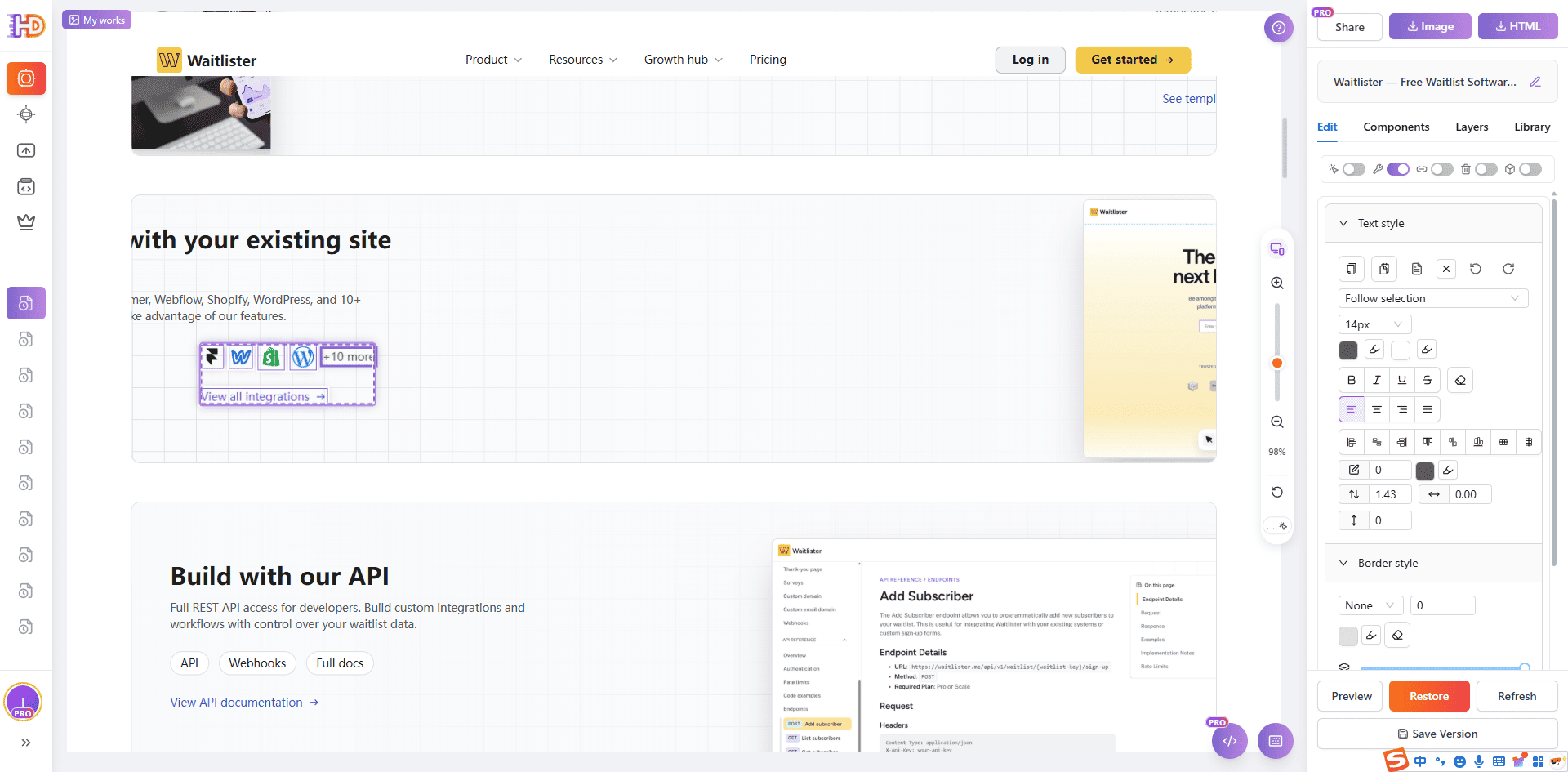Open the code window icon in sidebar

pyautogui.click(x=26, y=187)
